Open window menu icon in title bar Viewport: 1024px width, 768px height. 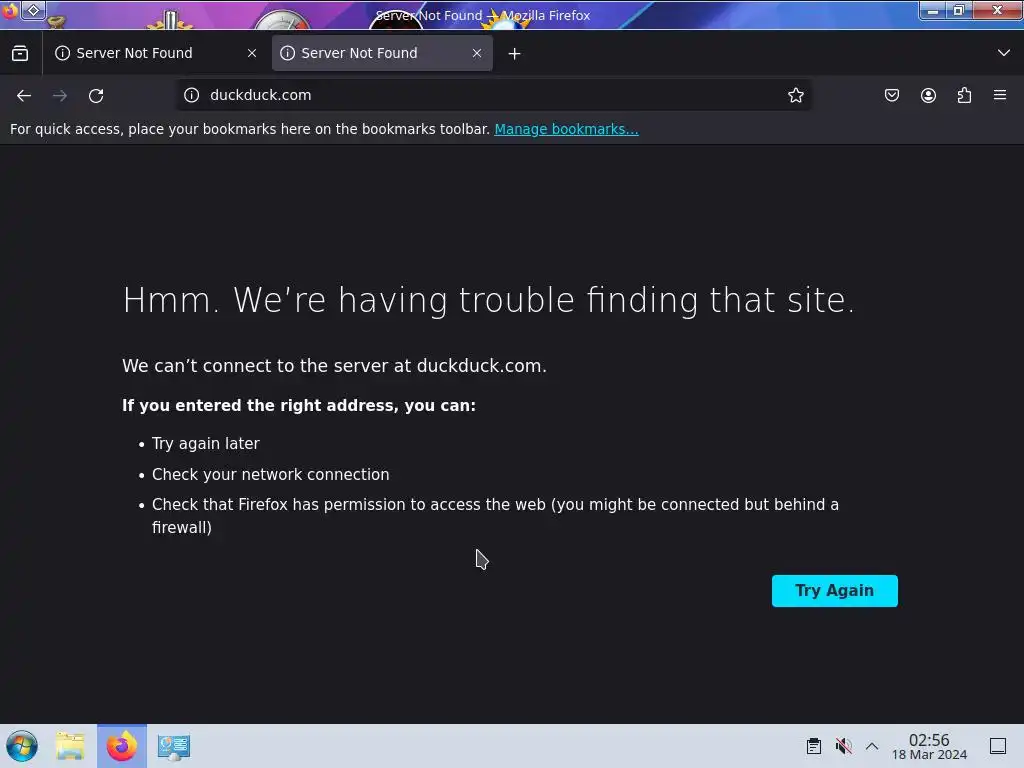10,10
